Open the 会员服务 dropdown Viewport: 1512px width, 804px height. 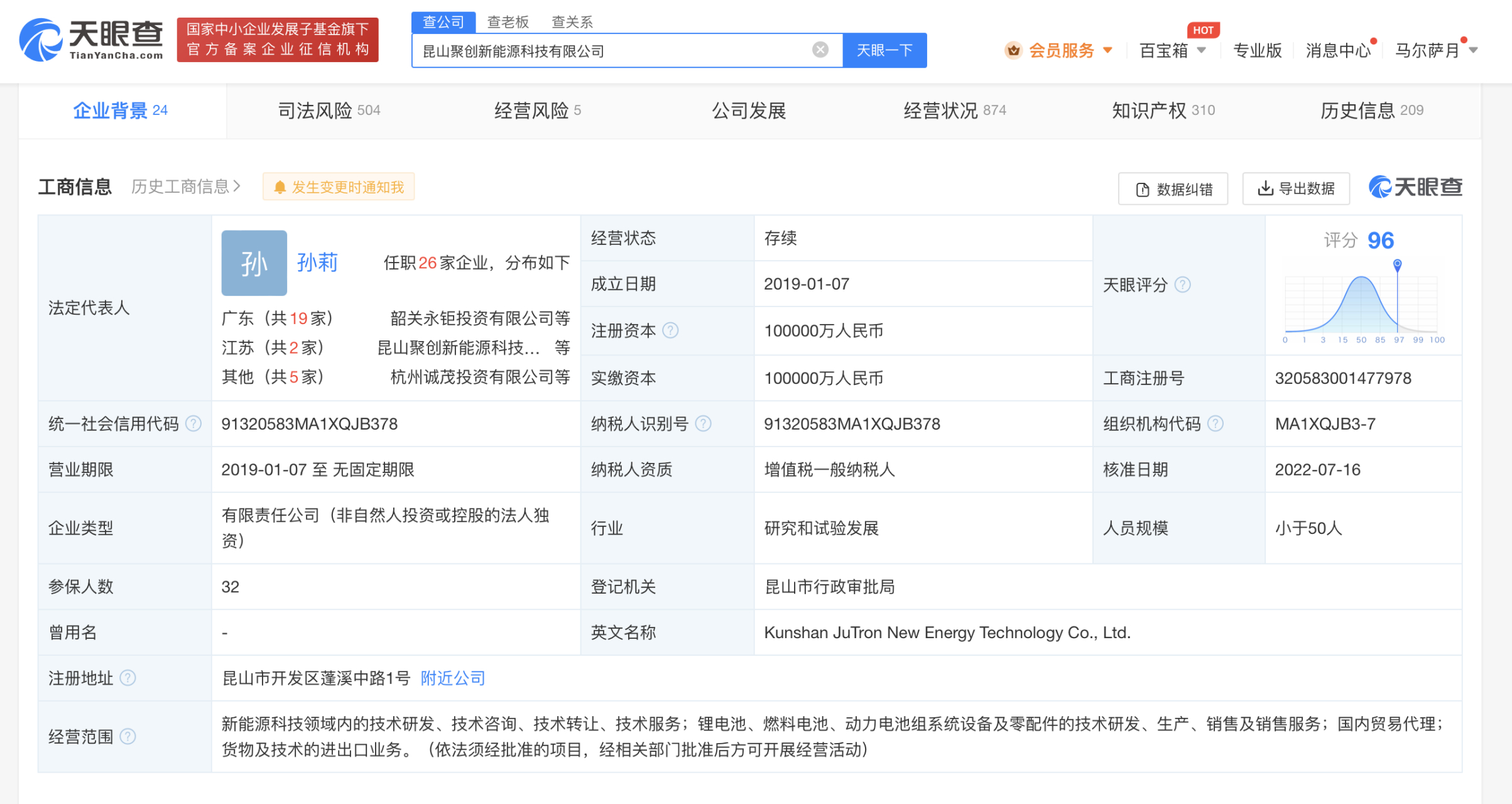1063,50
